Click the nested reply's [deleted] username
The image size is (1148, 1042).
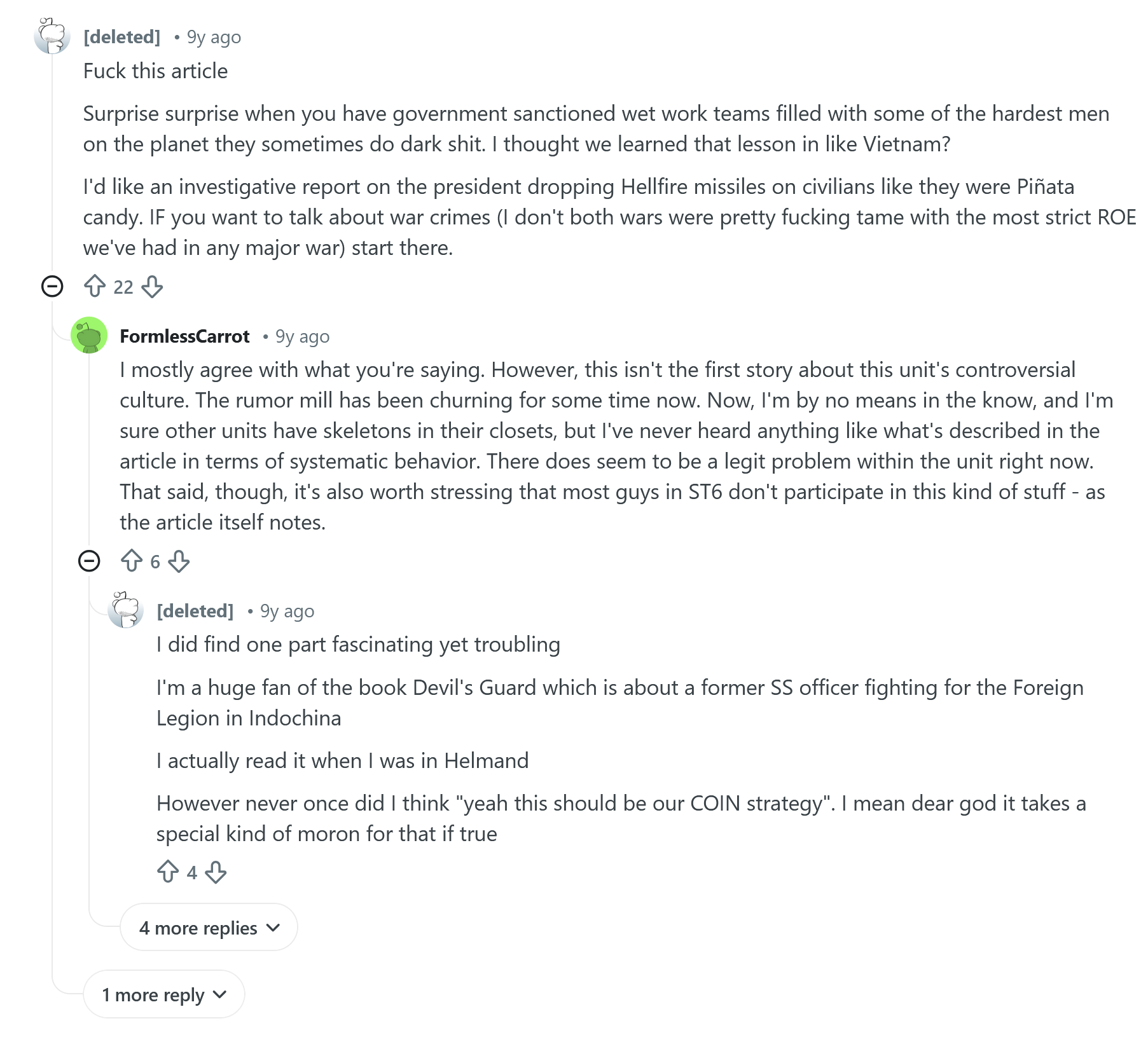pyautogui.click(x=195, y=611)
